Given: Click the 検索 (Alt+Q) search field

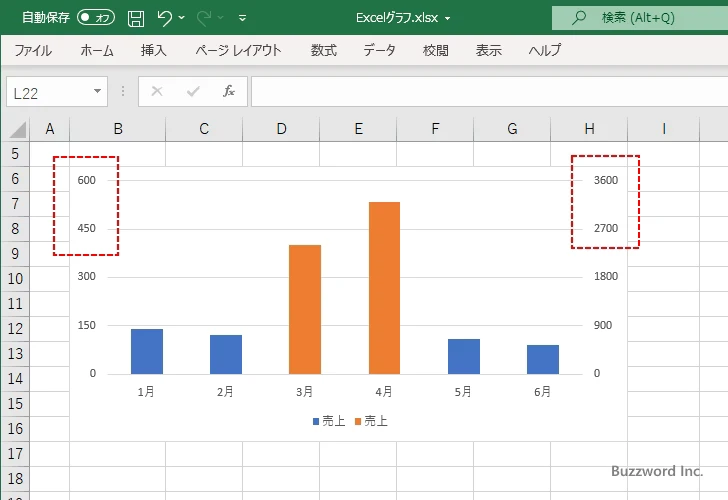Looking at the screenshot, I should tap(640, 18).
